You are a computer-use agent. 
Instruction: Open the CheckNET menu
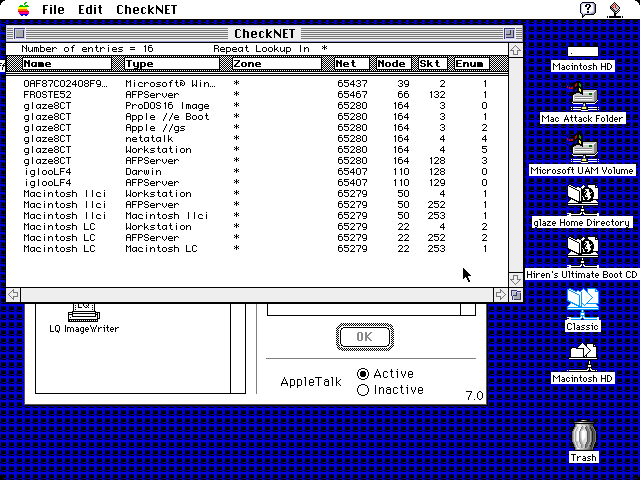tap(147, 9)
